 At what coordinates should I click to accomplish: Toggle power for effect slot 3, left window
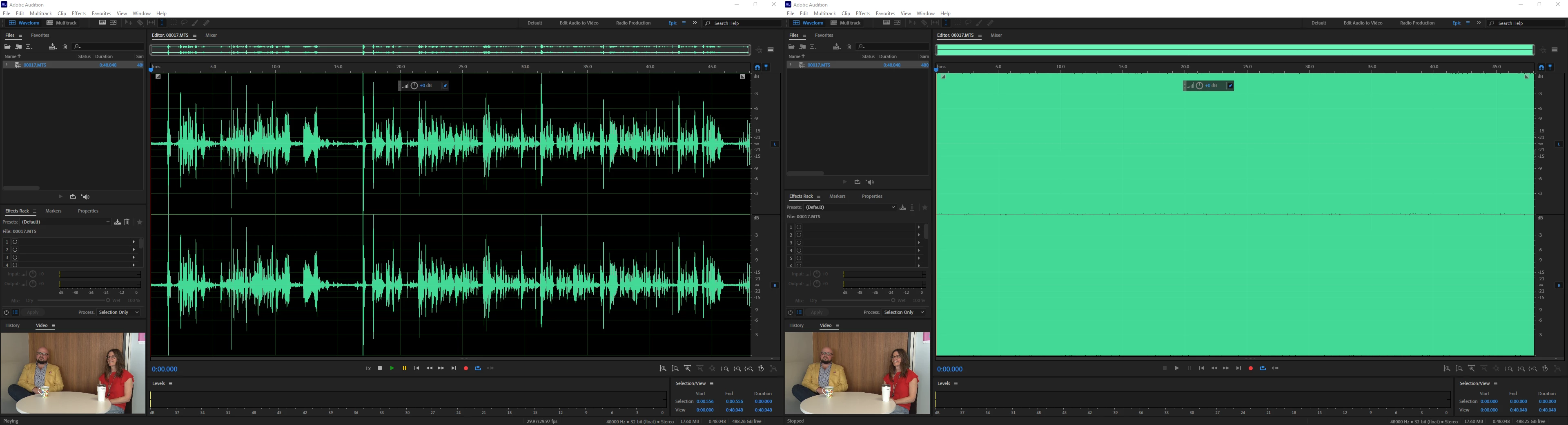[x=15, y=257]
